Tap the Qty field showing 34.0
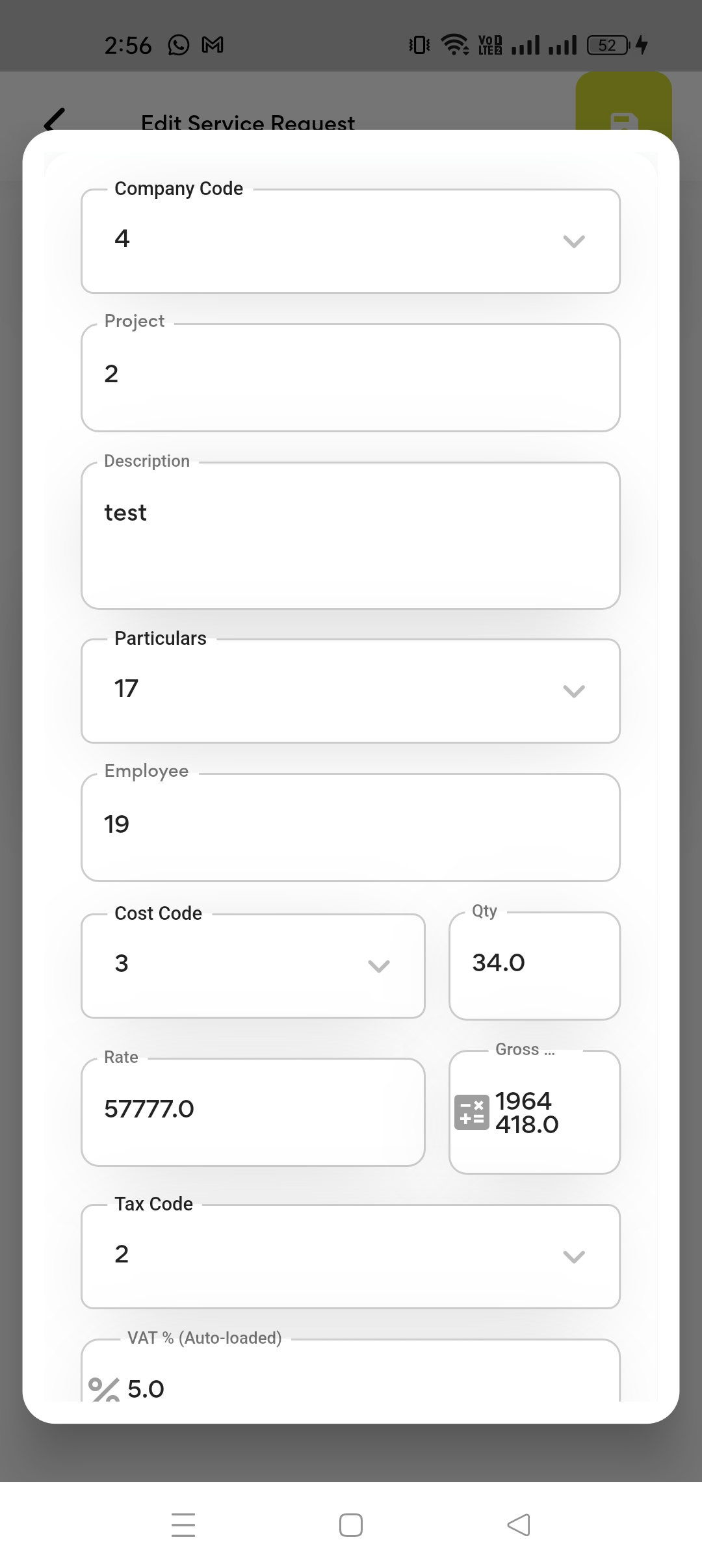This screenshot has width=702, height=1568. [534, 965]
